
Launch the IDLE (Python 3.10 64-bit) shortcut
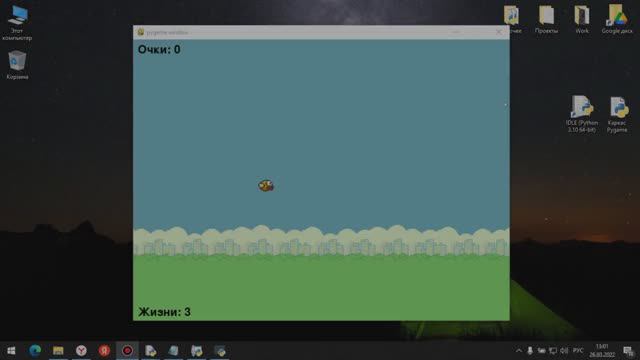582,114
